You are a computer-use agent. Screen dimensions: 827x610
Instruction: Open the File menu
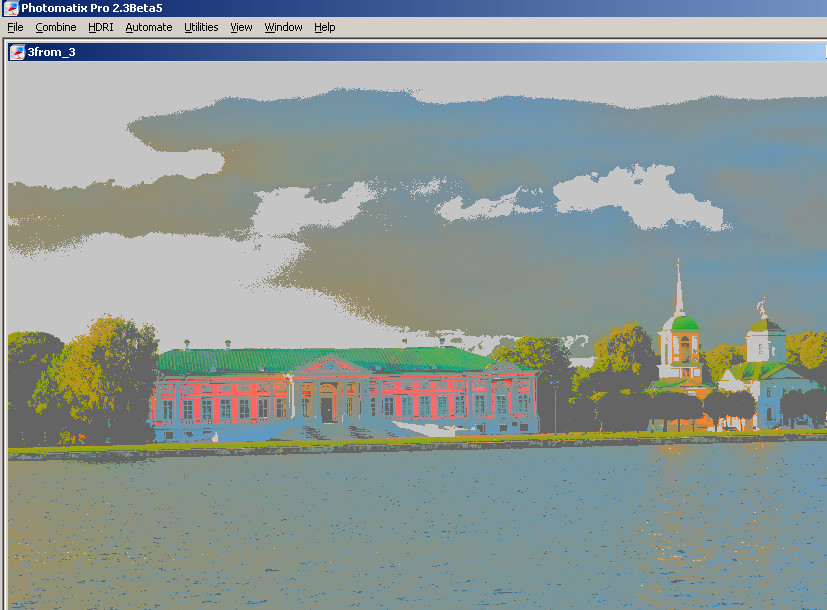[x=15, y=27]
